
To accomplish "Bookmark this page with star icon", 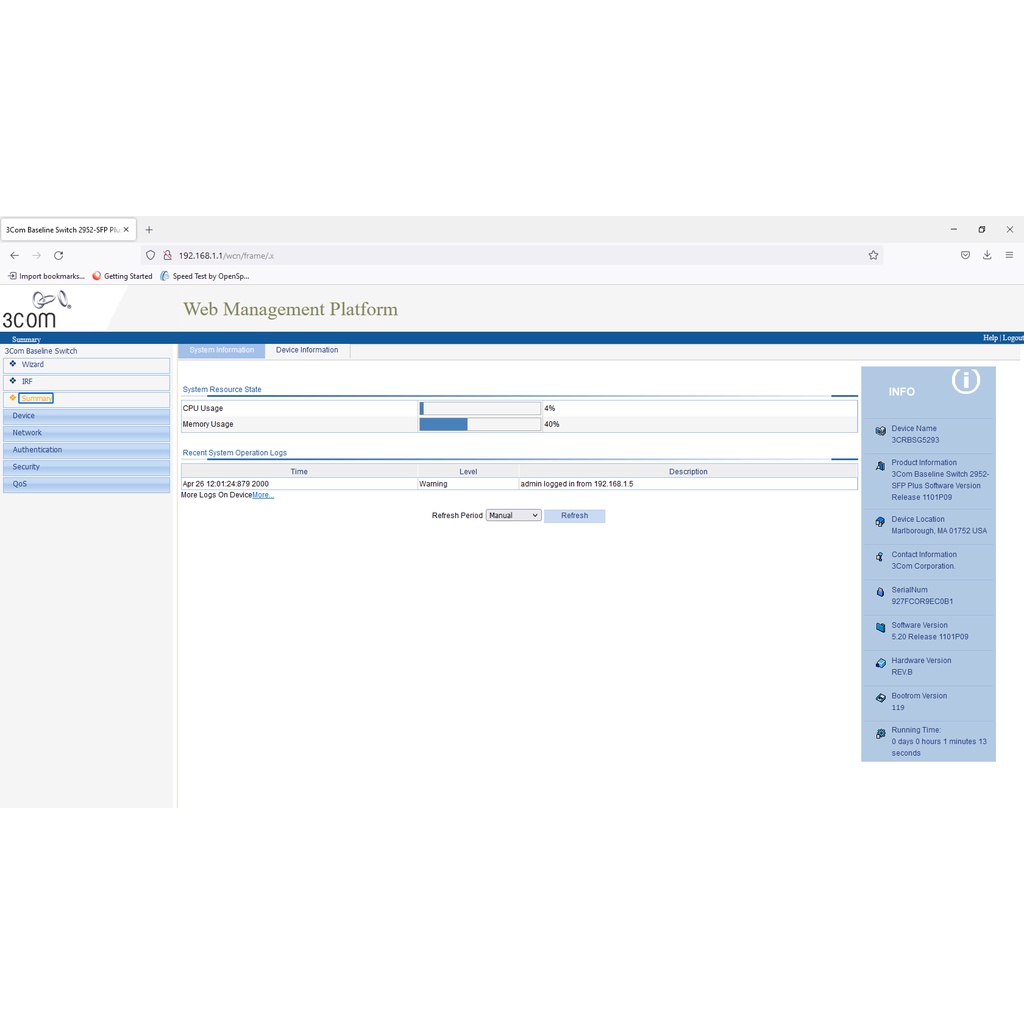I will click(873, 255).
